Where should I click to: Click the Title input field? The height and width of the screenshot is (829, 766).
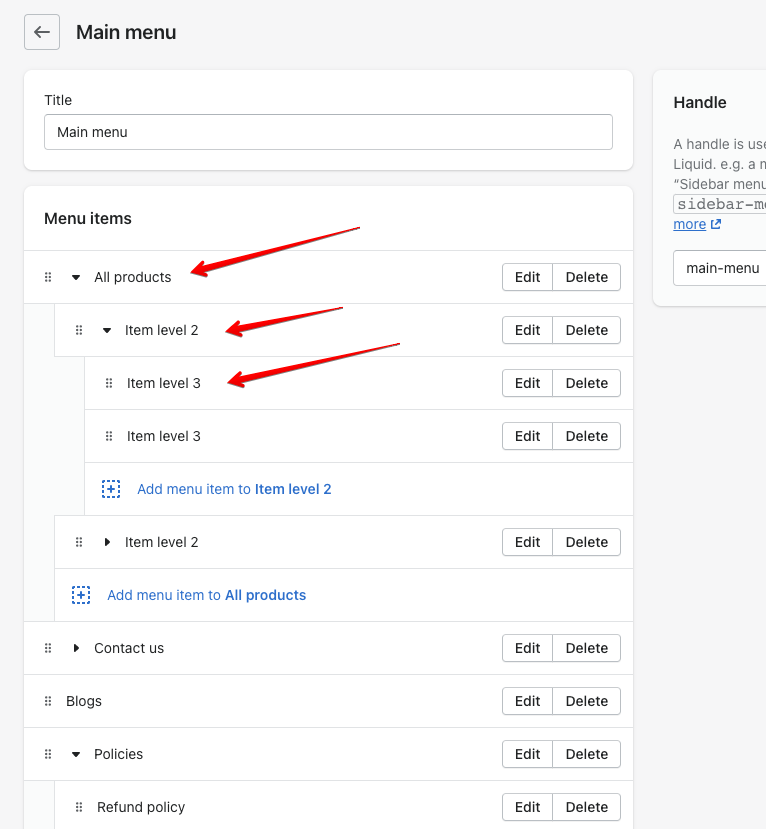(328, 132)
